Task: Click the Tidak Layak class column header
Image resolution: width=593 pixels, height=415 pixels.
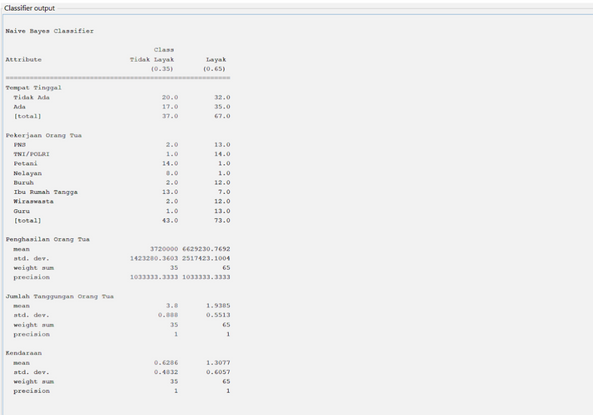Action: point(152,59)
